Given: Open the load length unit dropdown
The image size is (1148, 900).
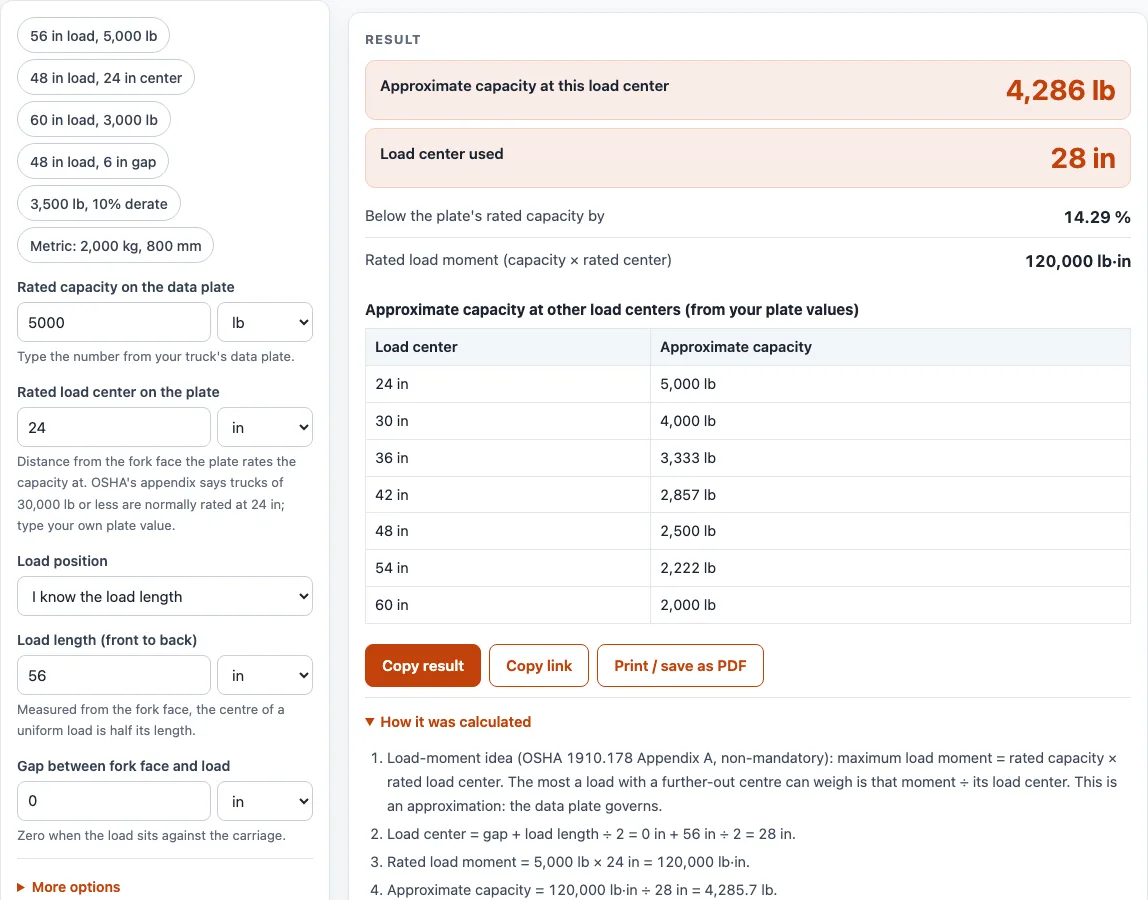Looking at the screenshot, I should [x=265, y=675].
